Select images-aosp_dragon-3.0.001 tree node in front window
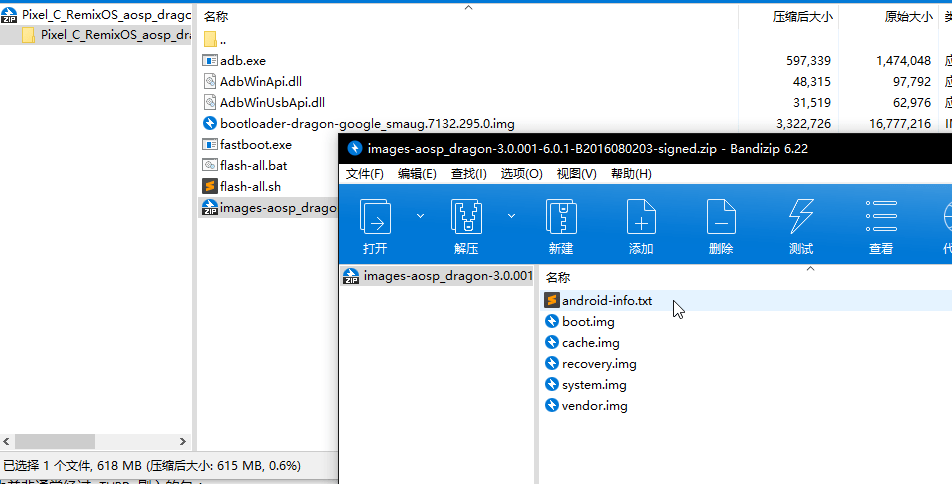The height and width of the screenshot is (484, 952). pos(437,276)
